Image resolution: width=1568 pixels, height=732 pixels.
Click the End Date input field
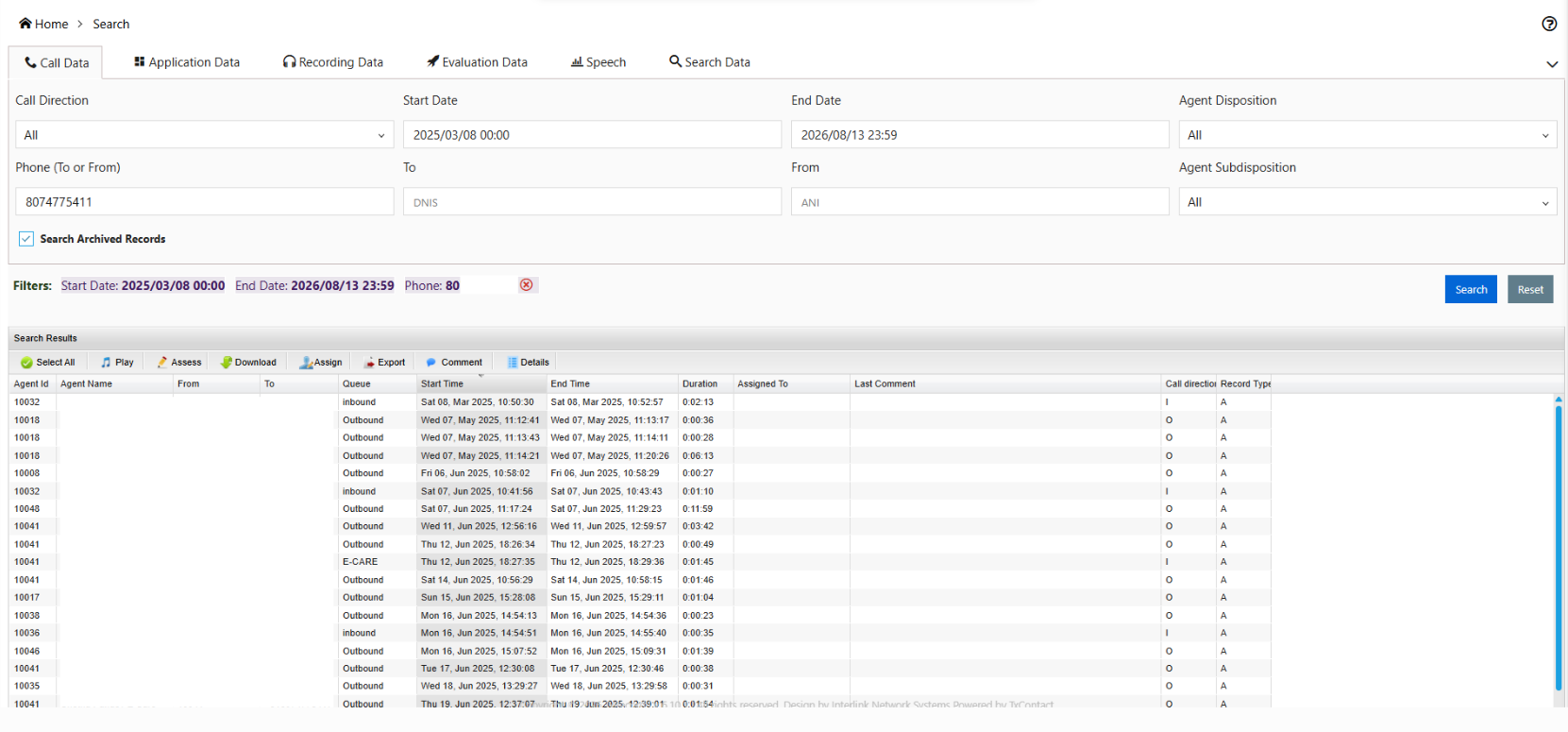(980, 135)
